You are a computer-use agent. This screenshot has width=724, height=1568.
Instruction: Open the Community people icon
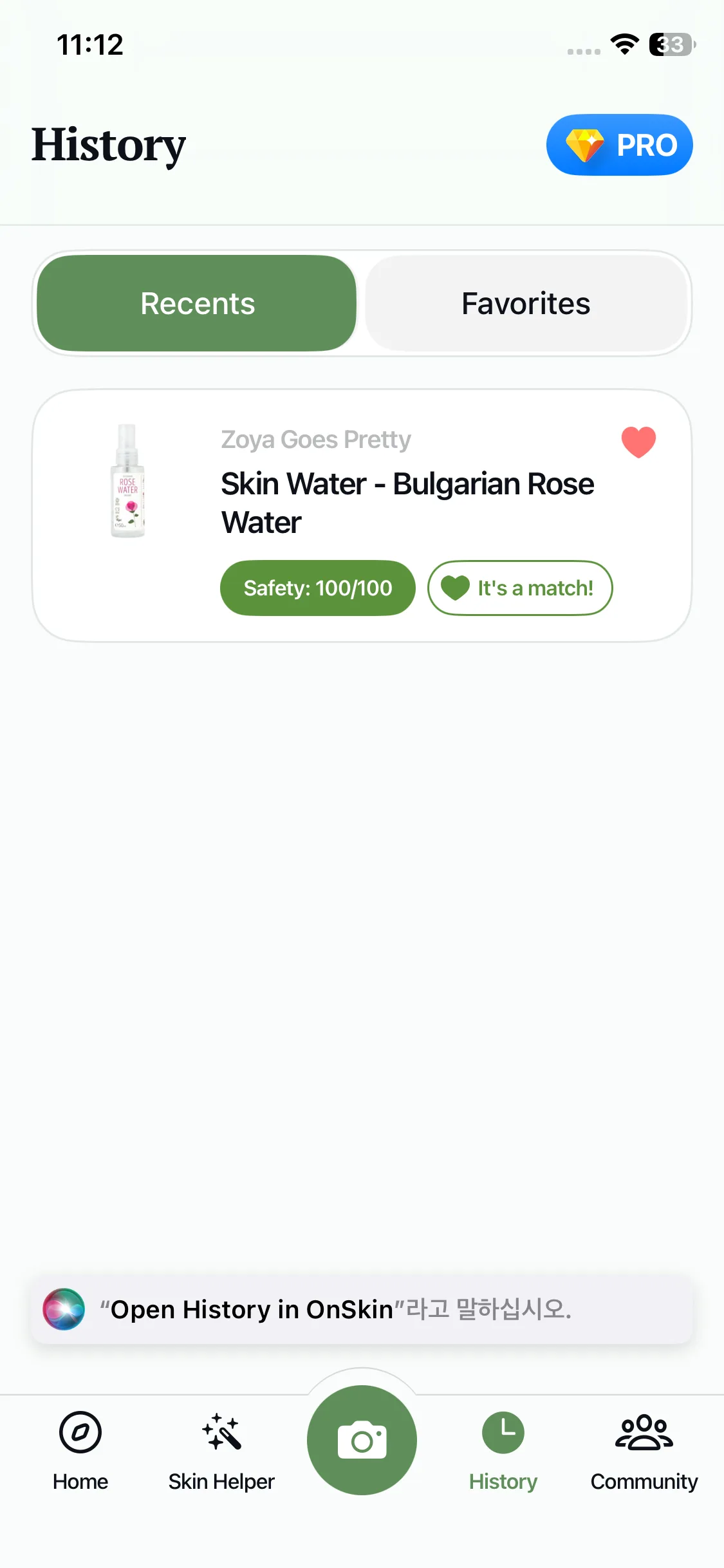pyautogui.click(x=644, y=1433)
